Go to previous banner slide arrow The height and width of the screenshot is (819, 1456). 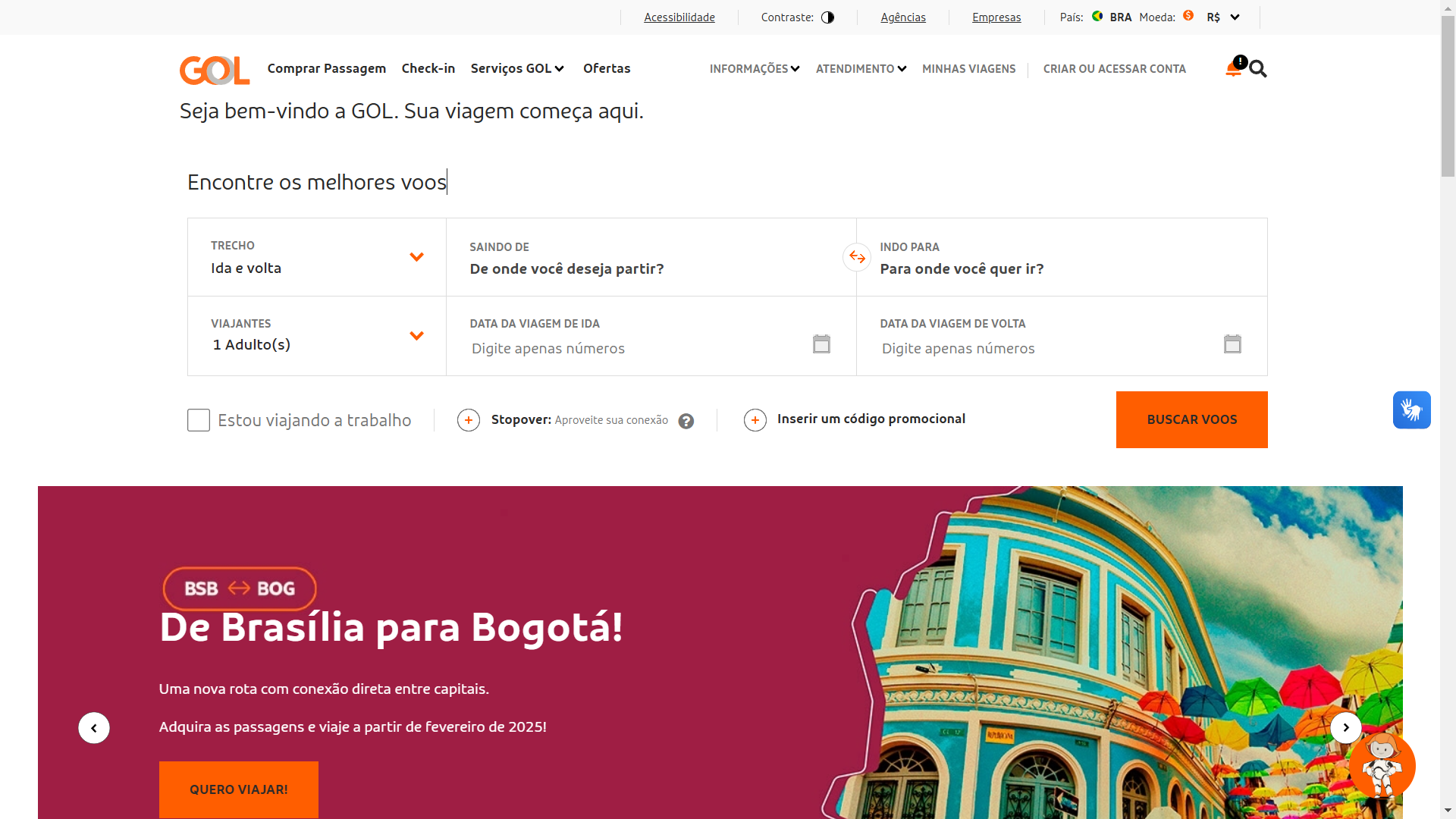(94, 728)
